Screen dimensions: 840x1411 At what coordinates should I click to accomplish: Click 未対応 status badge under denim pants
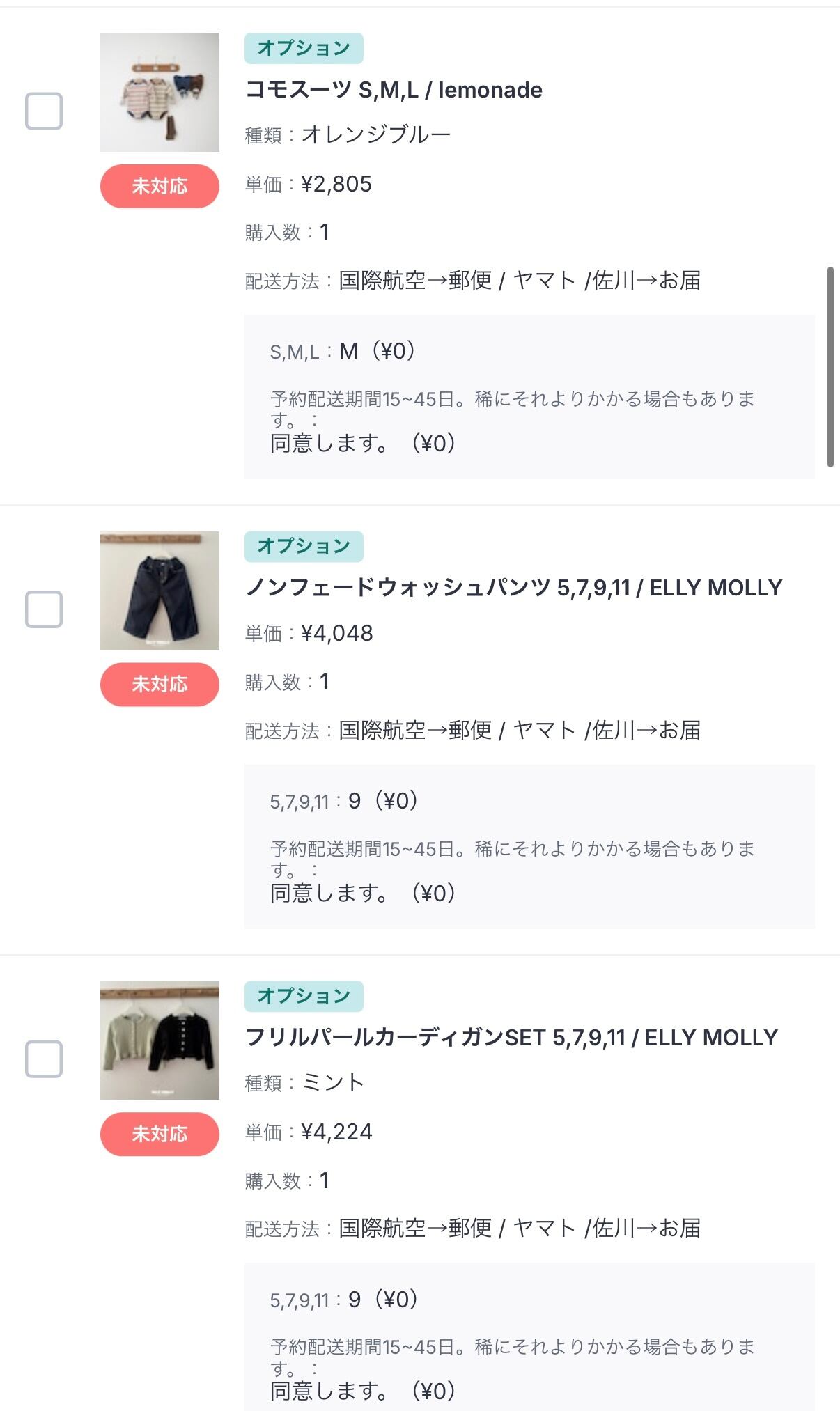160,685
